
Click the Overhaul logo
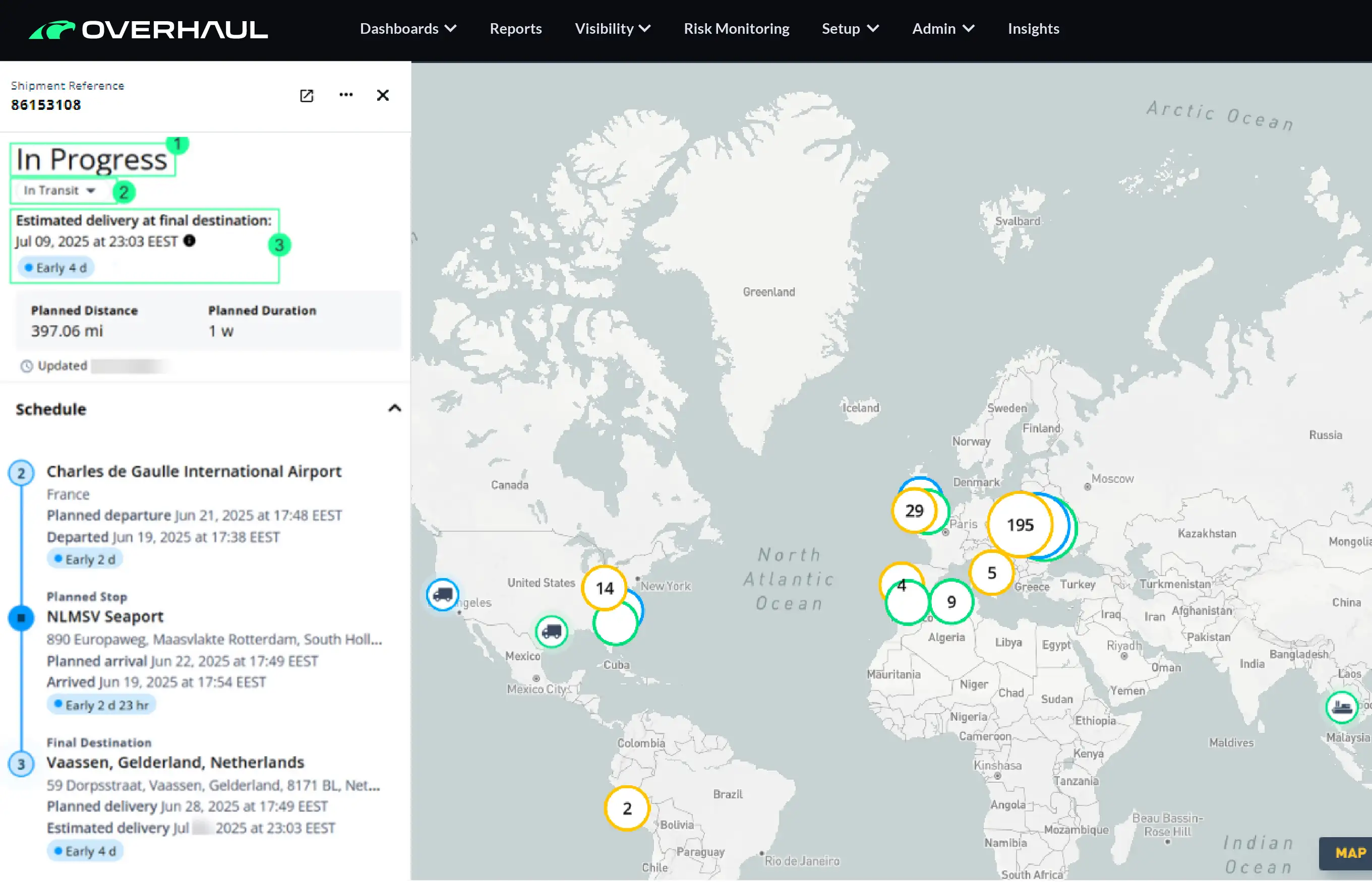click(148, 30)
